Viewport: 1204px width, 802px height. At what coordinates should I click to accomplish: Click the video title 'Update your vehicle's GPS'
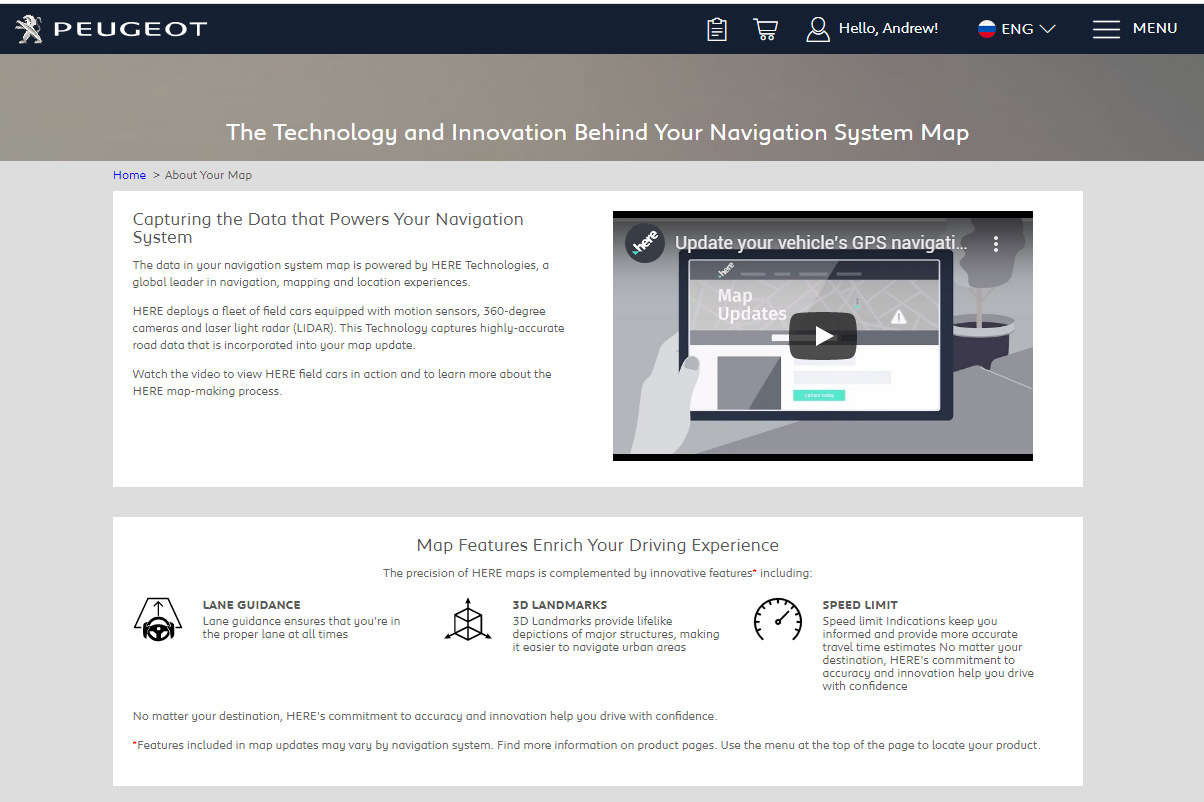[x=820, y=243]
